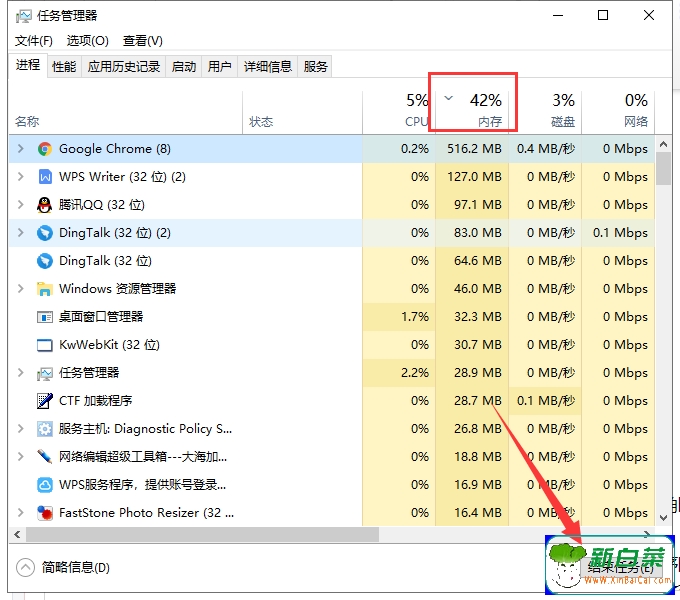Click the horizontal scrollbar thumb

(x=203, y=535)
